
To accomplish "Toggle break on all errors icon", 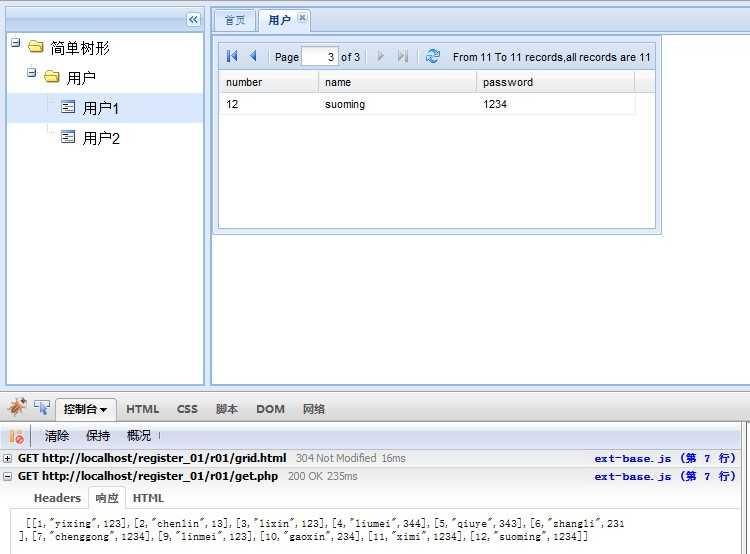I will click(17, 437).
